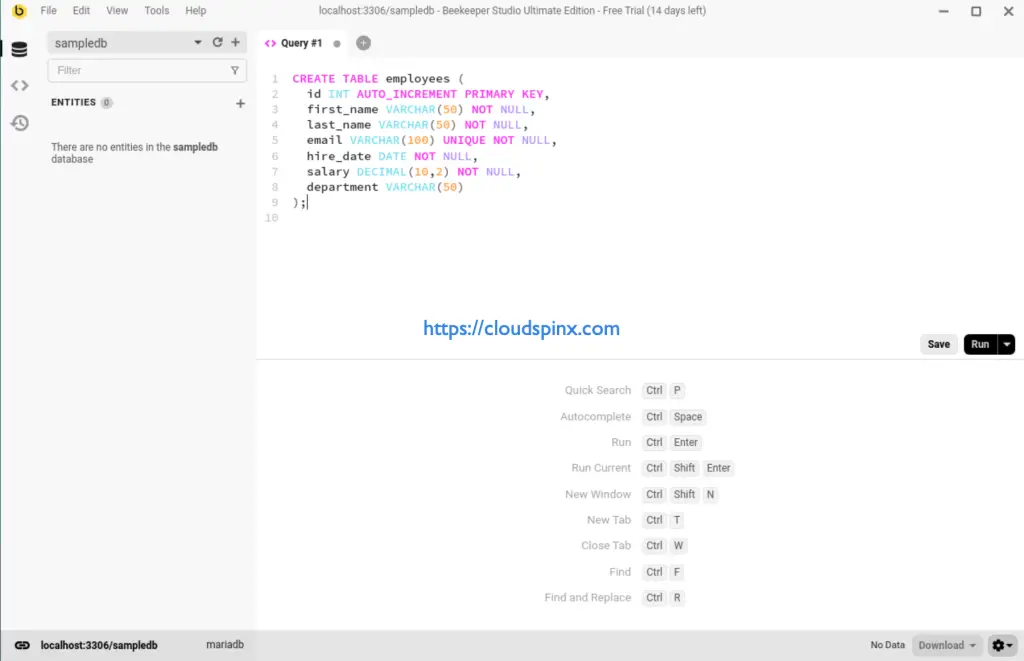The width and height of the screenshot is (1024, 661).
Task: Click the unsaved changes dot on Query #1
Action: click(x=336, y=43)
